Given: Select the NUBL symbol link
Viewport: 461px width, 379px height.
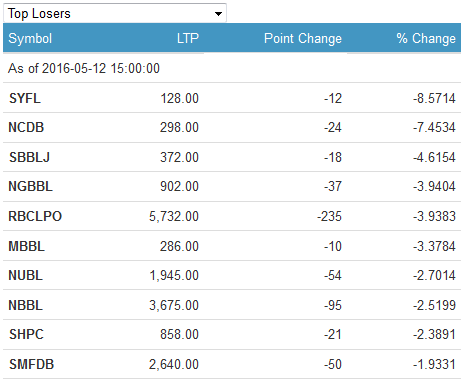Looking at the screenshot, I should coord(26,275).
